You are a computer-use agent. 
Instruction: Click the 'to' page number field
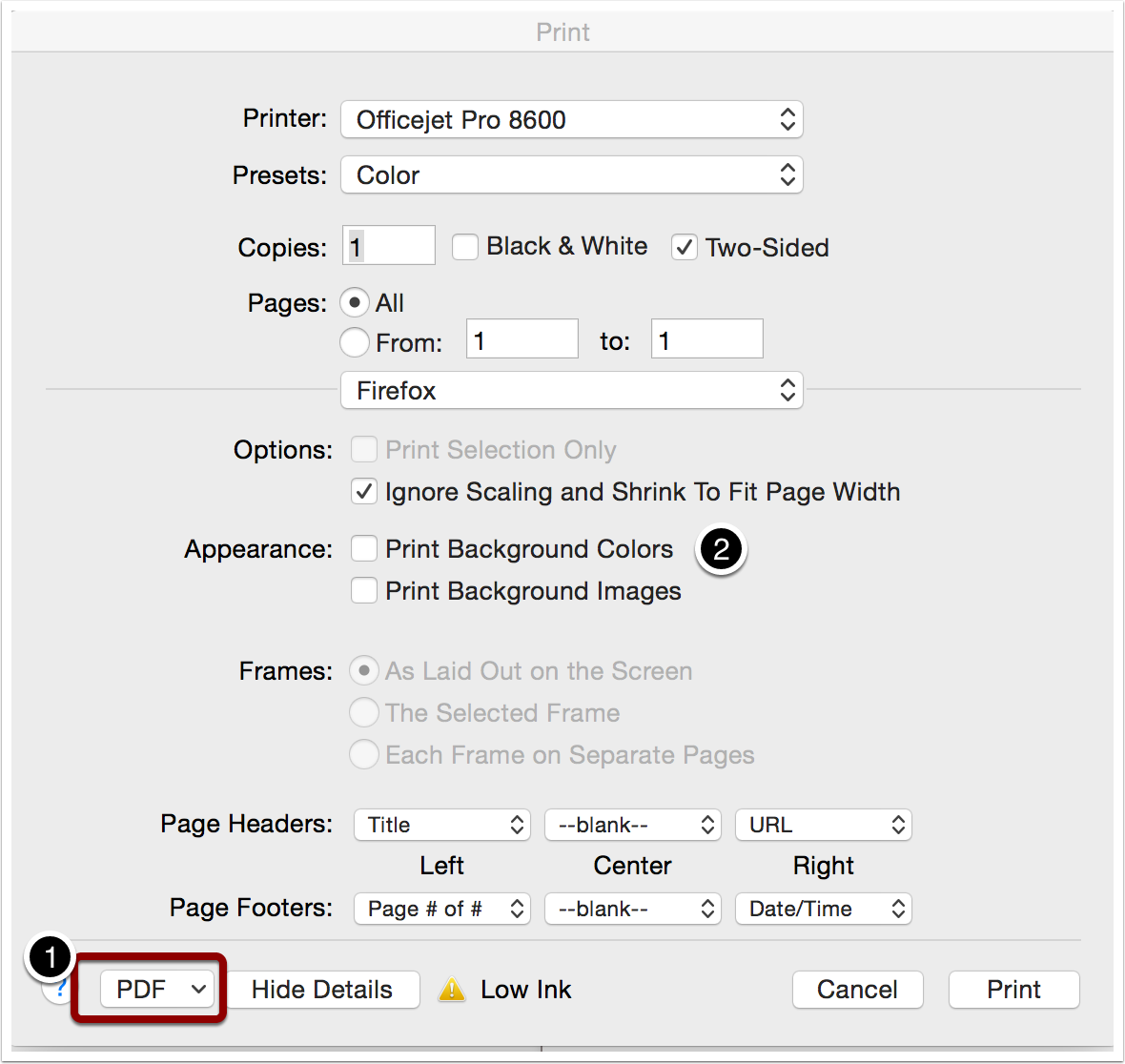[x=706, y=338]
